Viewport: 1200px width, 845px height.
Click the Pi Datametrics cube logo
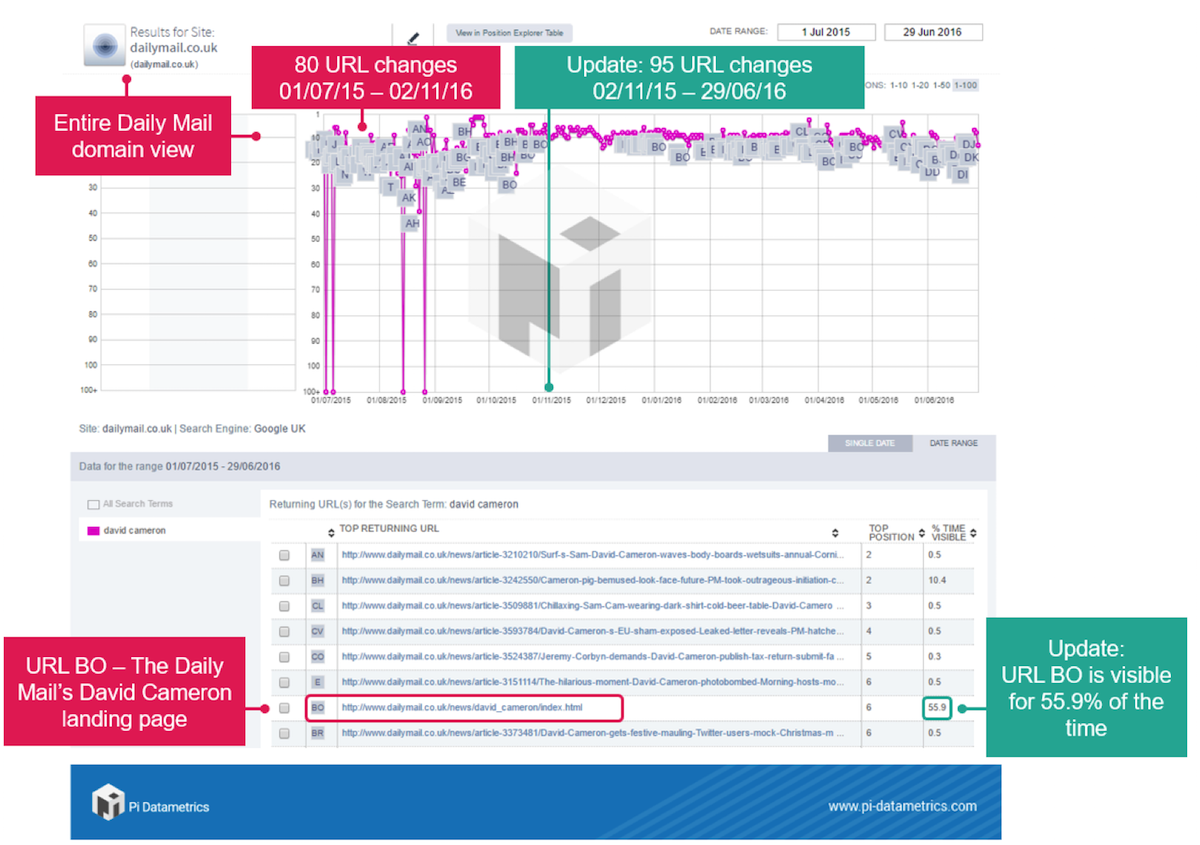pos(107,802)
